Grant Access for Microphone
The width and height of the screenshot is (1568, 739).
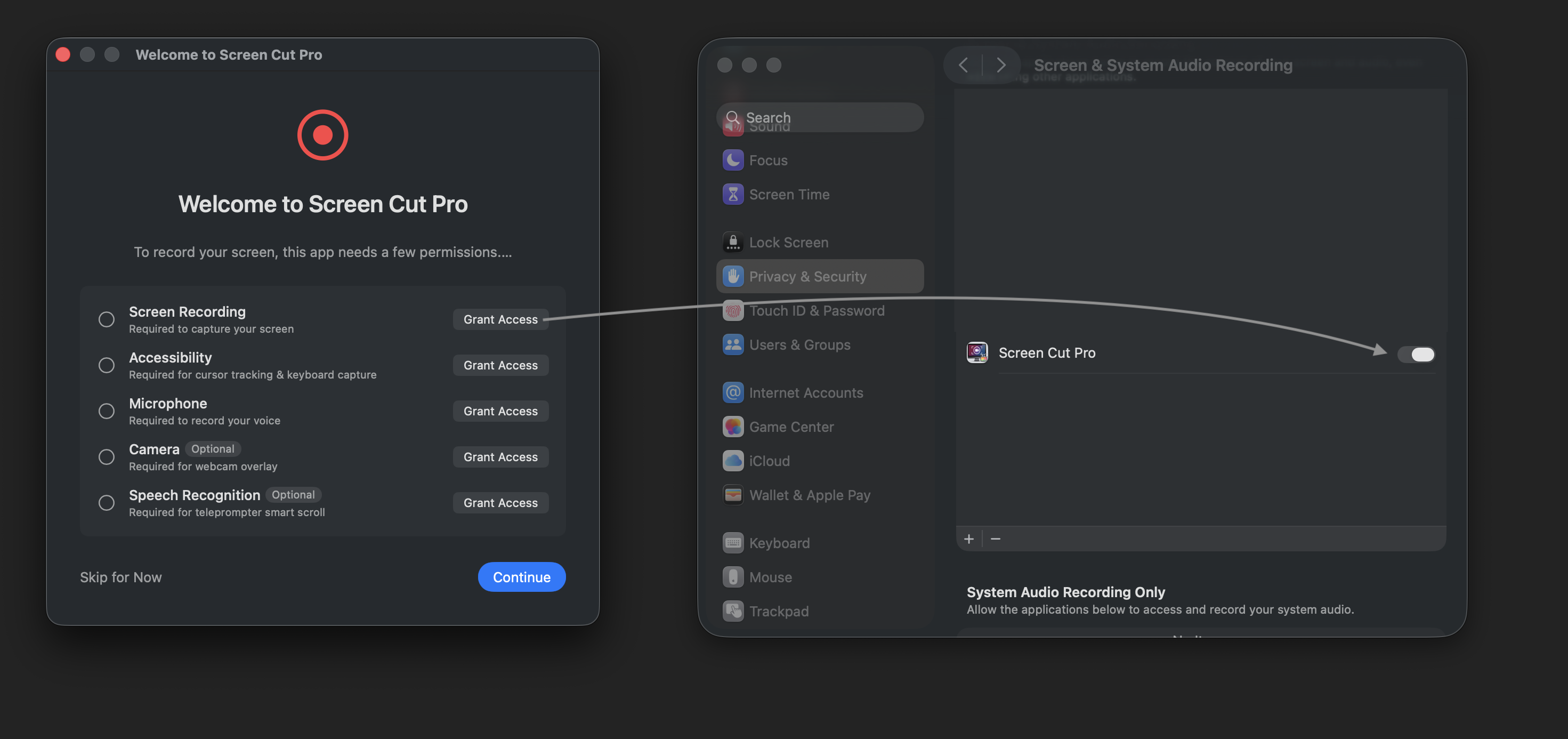coord(500,411)
